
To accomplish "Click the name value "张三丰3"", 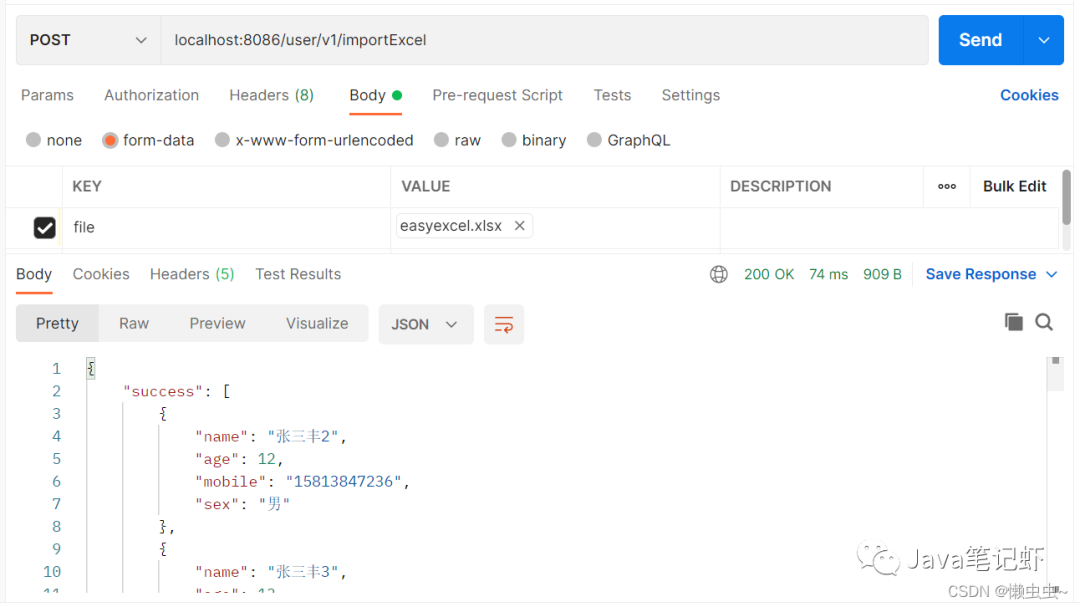I will click(x=303, y=573).
